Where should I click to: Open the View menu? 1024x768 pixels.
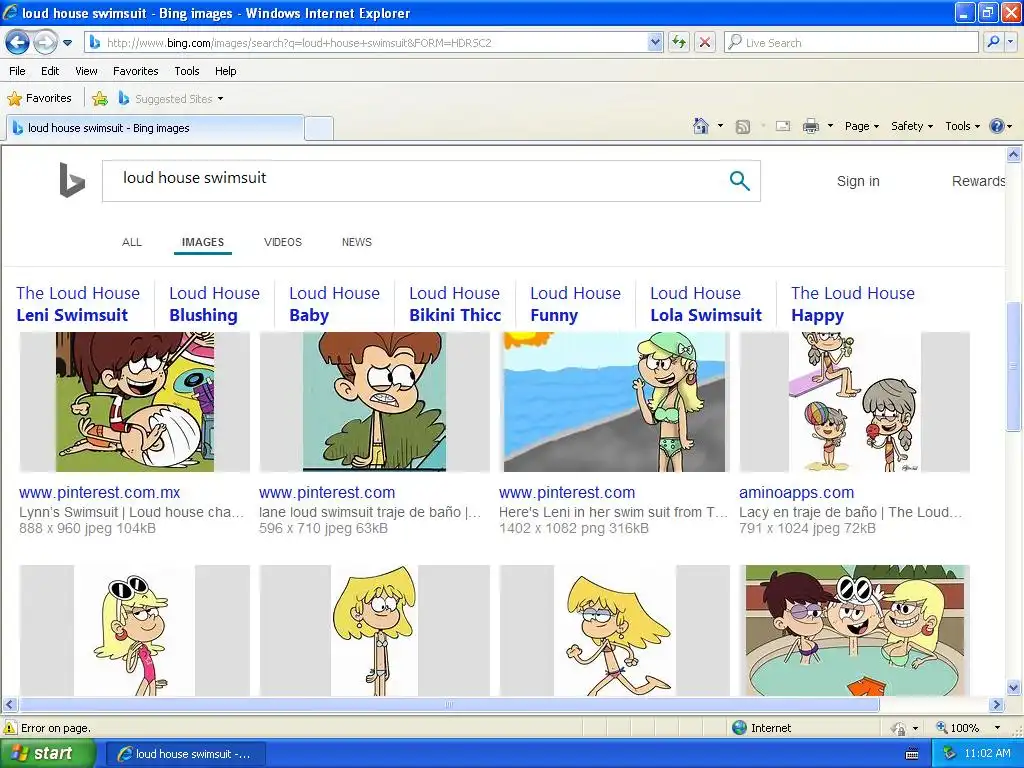coord(86,71)
